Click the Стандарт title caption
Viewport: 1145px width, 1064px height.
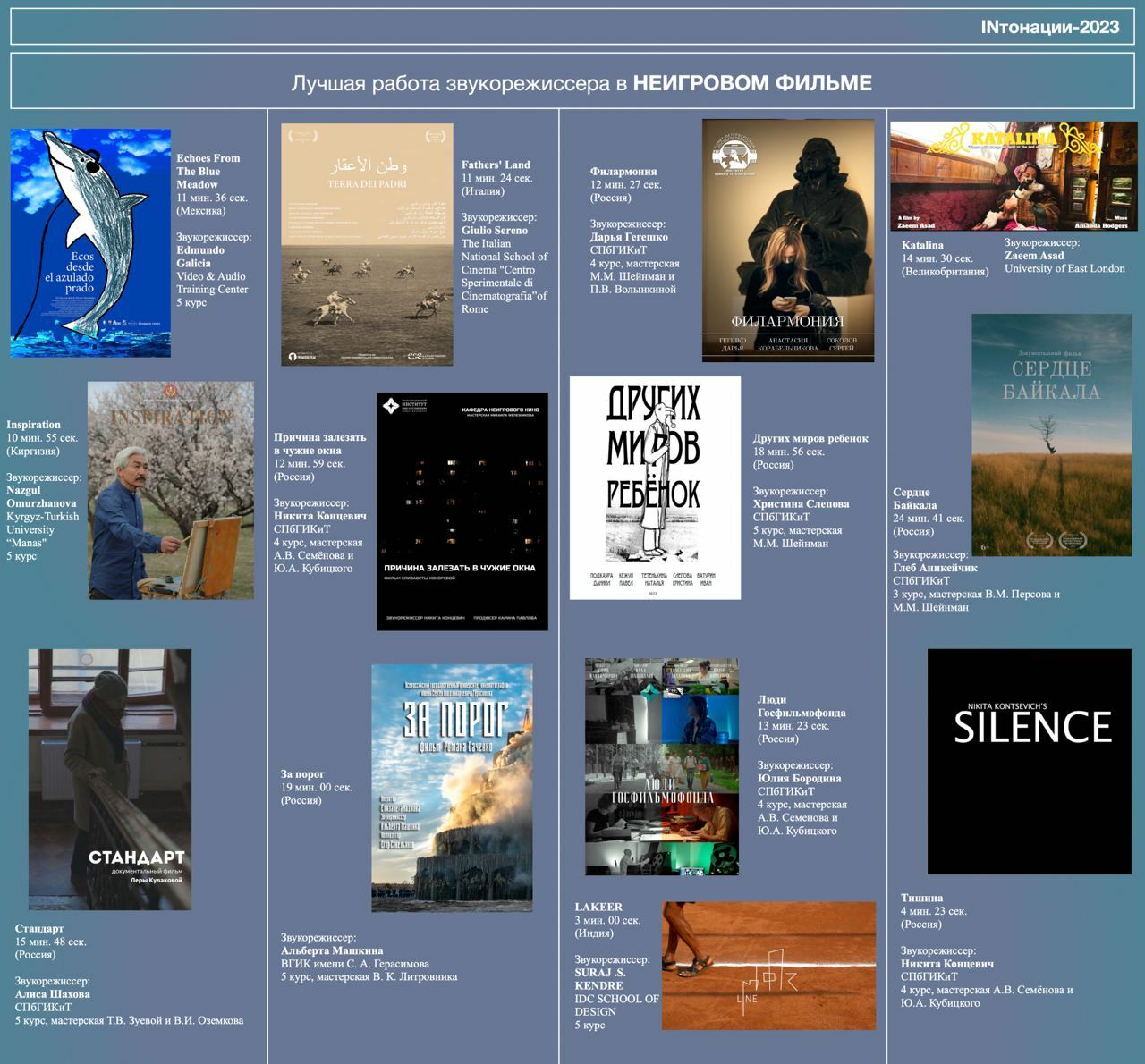pyautogui.click(x=39, y=929)
